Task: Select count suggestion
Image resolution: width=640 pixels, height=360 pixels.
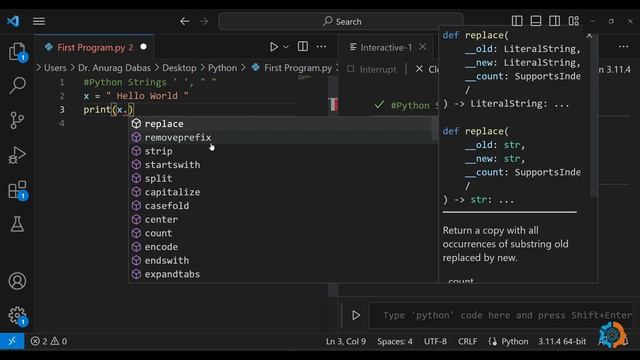Action: pyautogui.click(x=282, y=233)
